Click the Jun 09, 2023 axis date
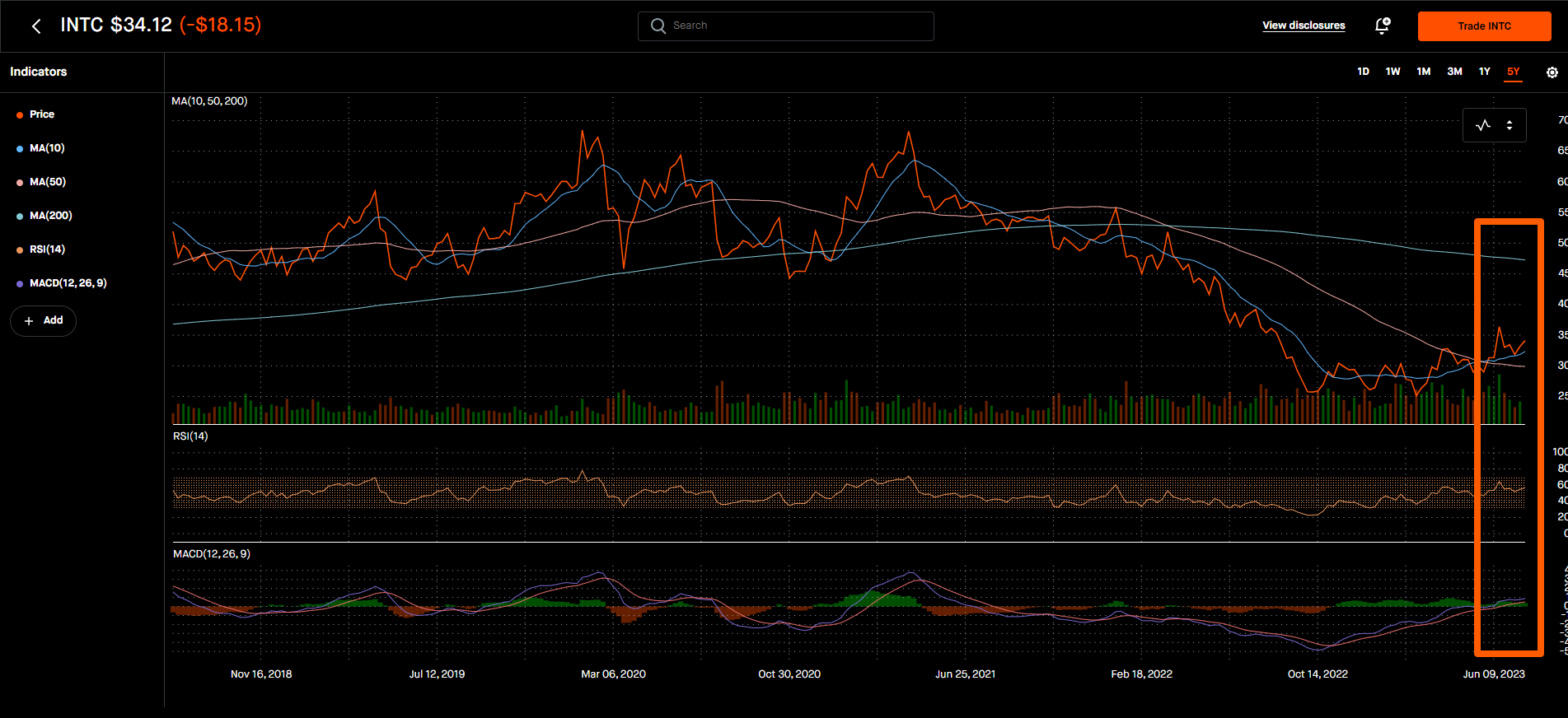Screen dimensions: 1568x718 [1494, 674]
